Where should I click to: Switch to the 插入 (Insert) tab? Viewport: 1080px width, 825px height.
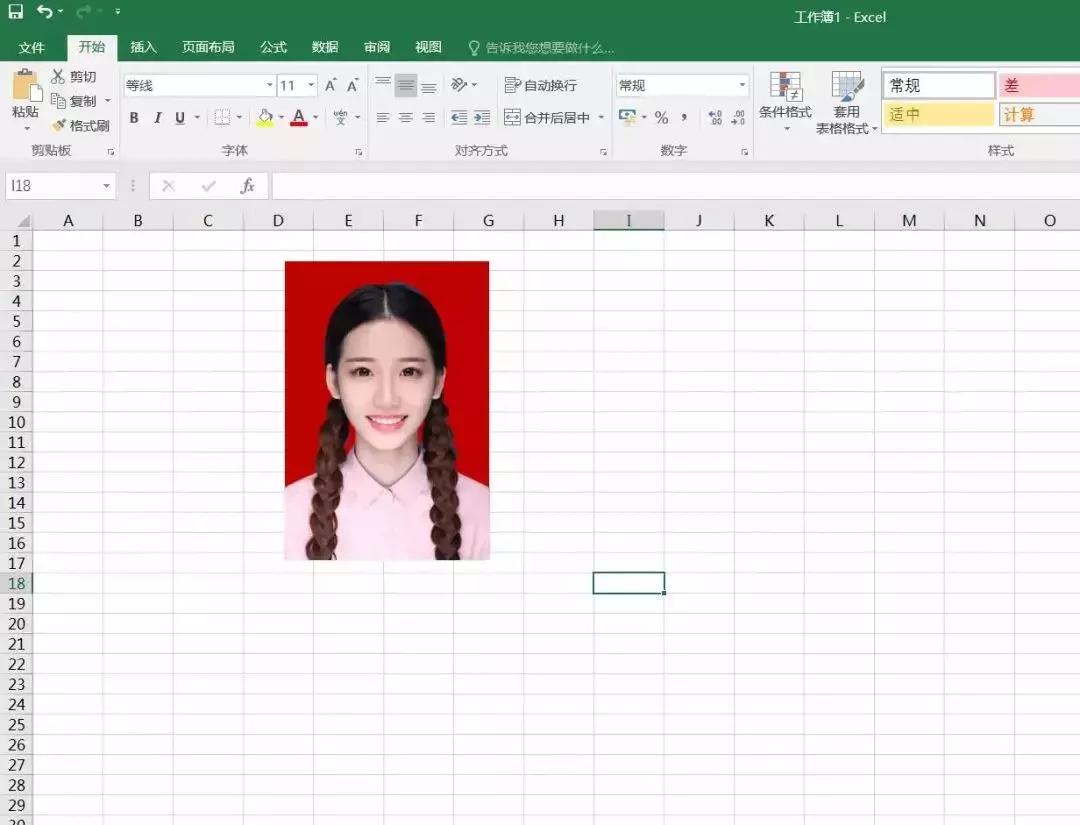click(x=144, y=47)
